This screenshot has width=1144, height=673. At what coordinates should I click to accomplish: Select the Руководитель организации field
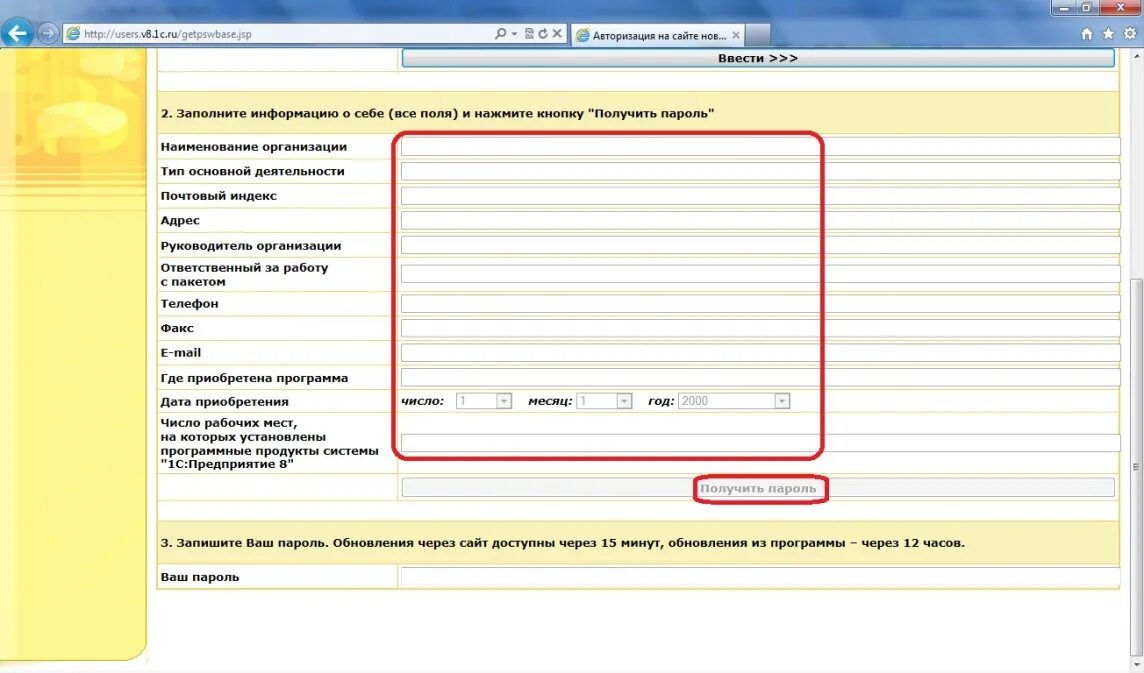760,245
